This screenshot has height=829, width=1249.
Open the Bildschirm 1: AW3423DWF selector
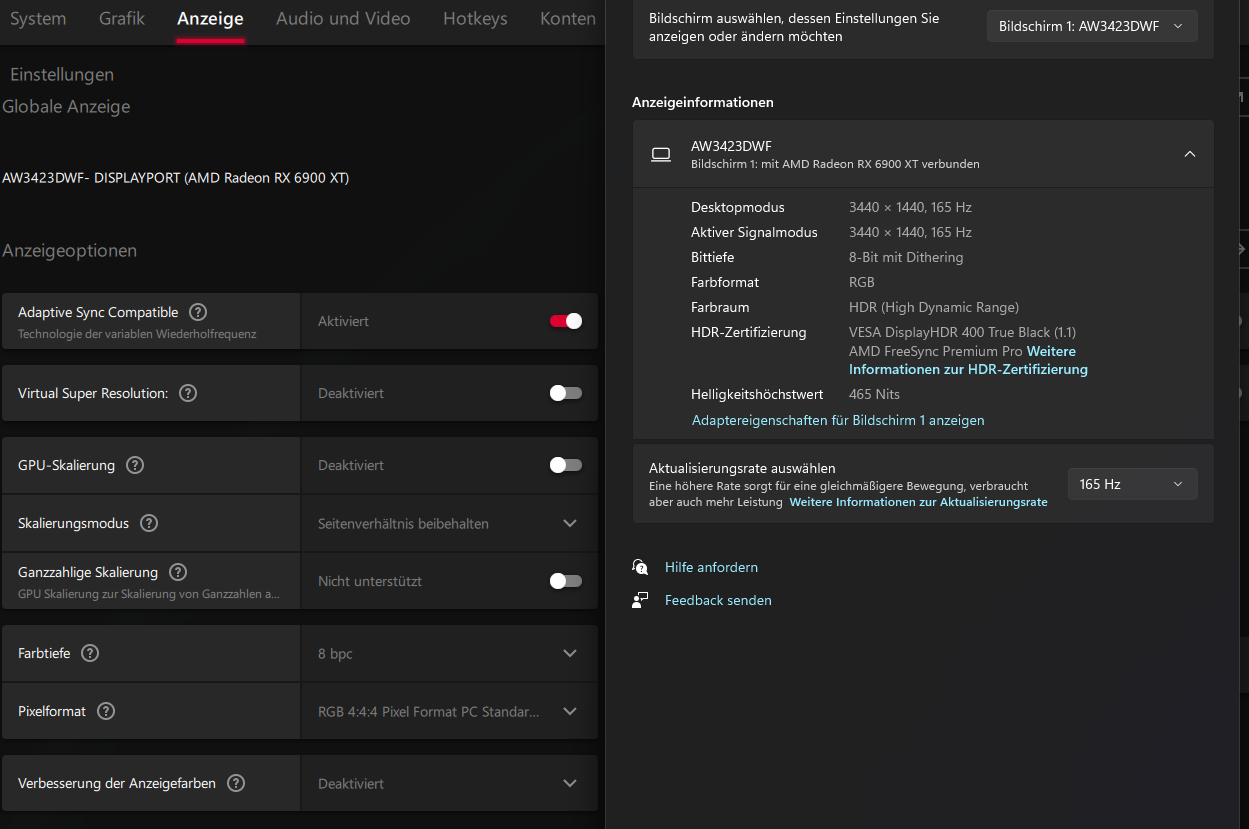[1092, 26]
